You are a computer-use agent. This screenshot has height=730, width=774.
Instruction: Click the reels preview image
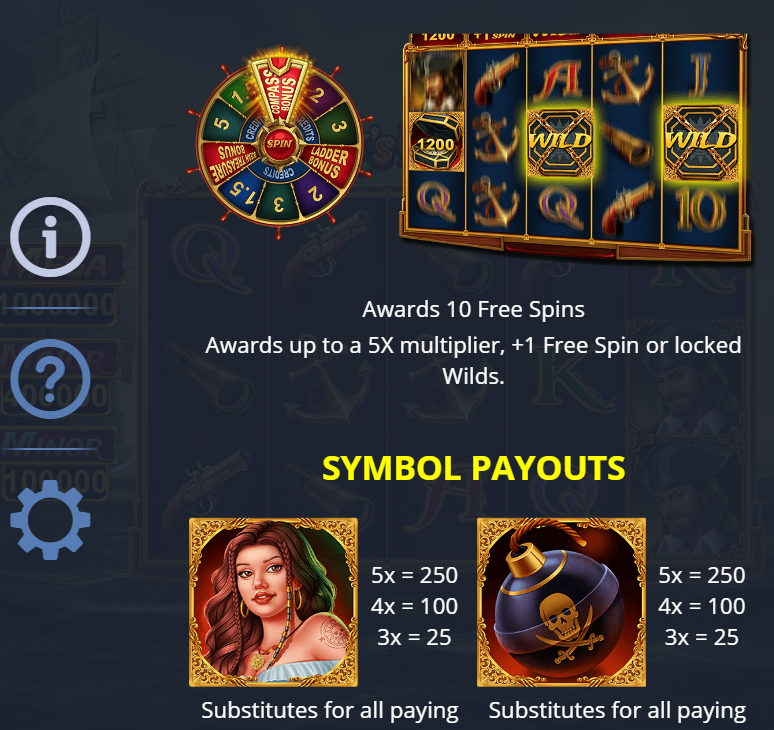coord(575,146)
